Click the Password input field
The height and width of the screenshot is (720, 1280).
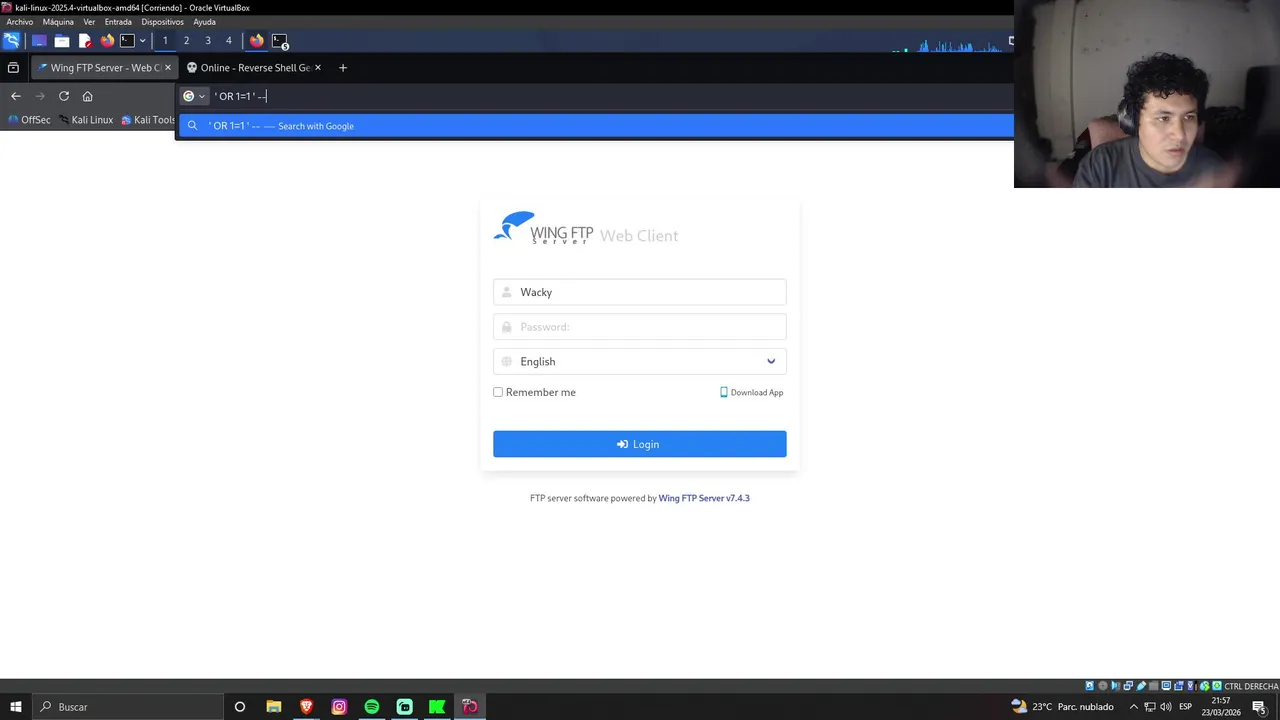click(639, 327)
